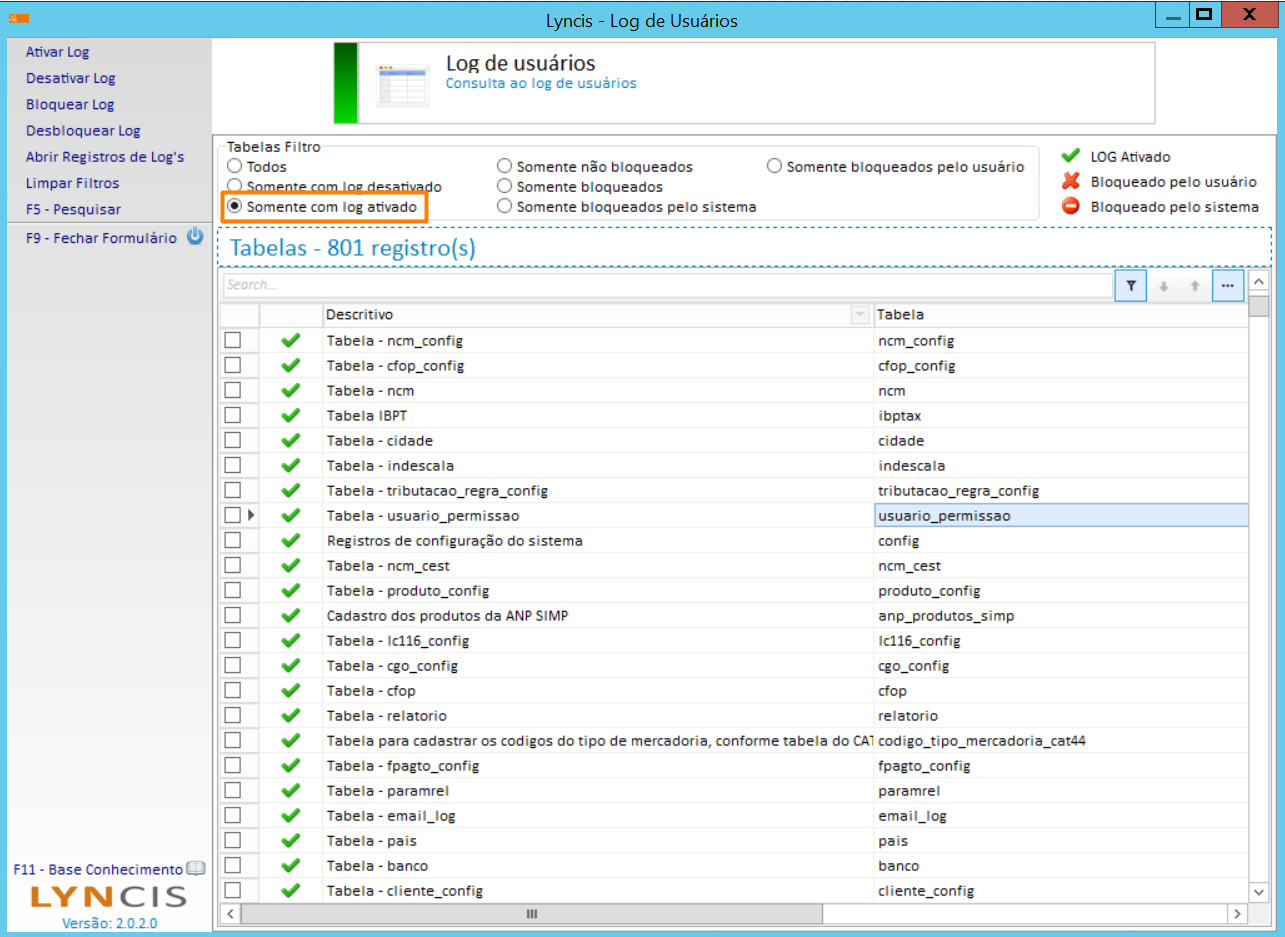Click the down arrow next to filter icon
1285x937 pixels.
(x=1163, y=285)
